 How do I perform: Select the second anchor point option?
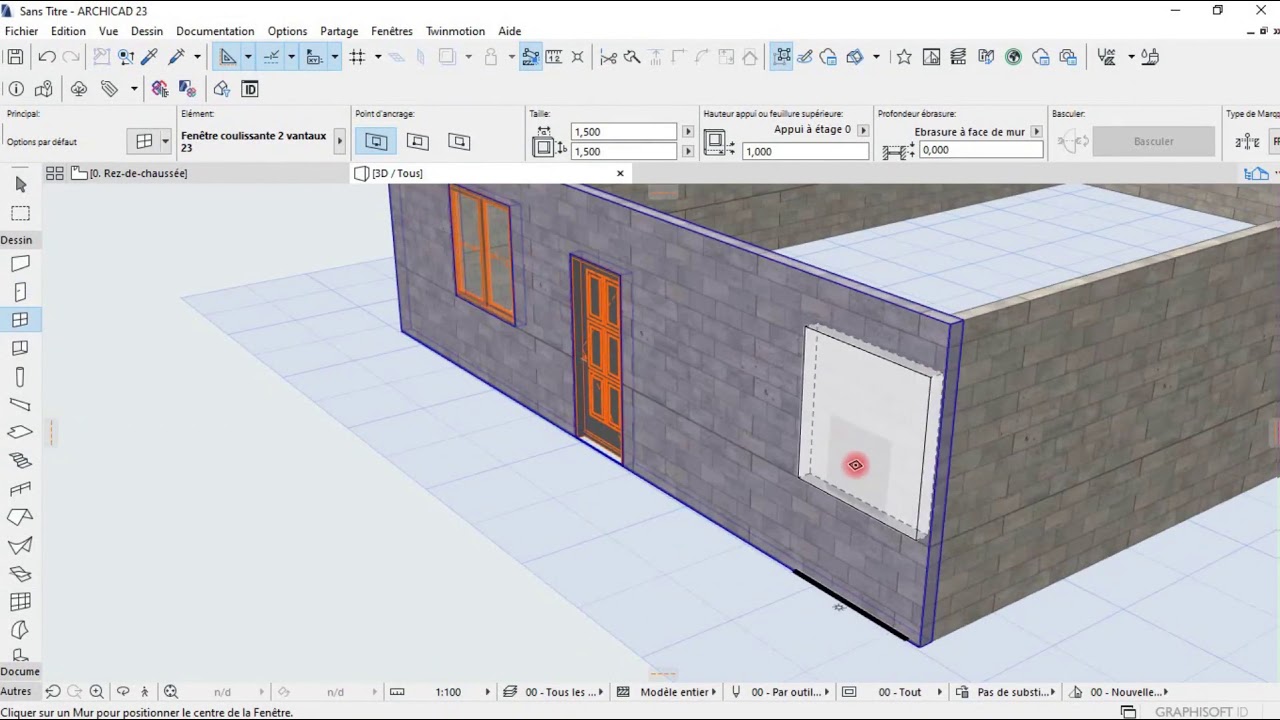click(418, 141)
